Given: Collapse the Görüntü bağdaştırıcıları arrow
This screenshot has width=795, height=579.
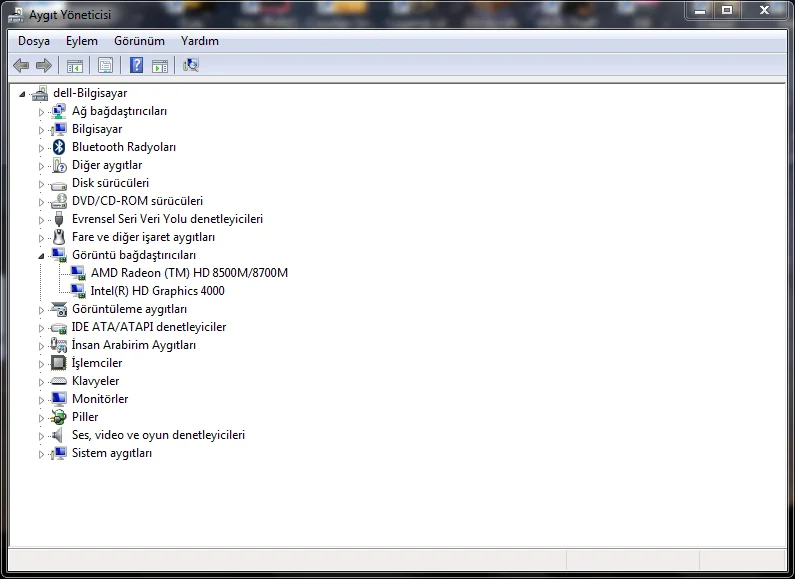Looking at the screenshot, I should point(41,256).
